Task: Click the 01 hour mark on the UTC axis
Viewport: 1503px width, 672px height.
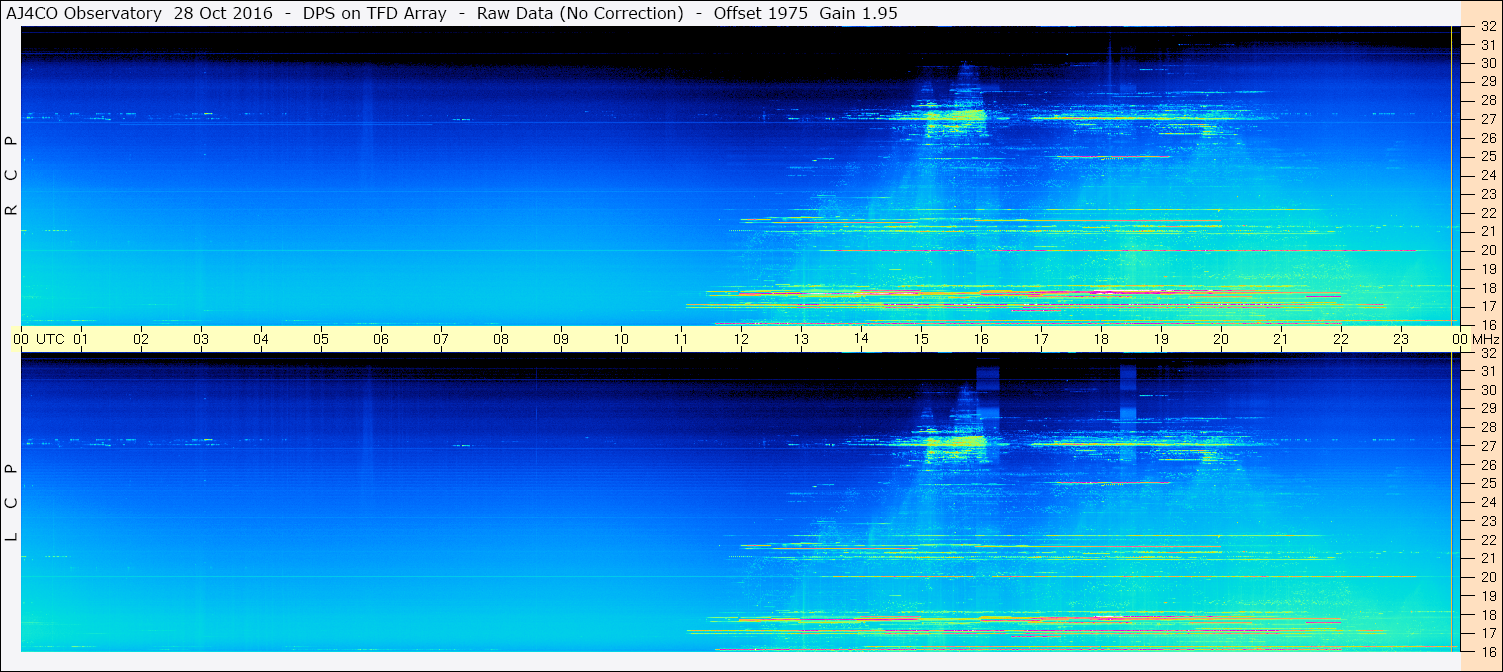Action: (x=81, y=339)
